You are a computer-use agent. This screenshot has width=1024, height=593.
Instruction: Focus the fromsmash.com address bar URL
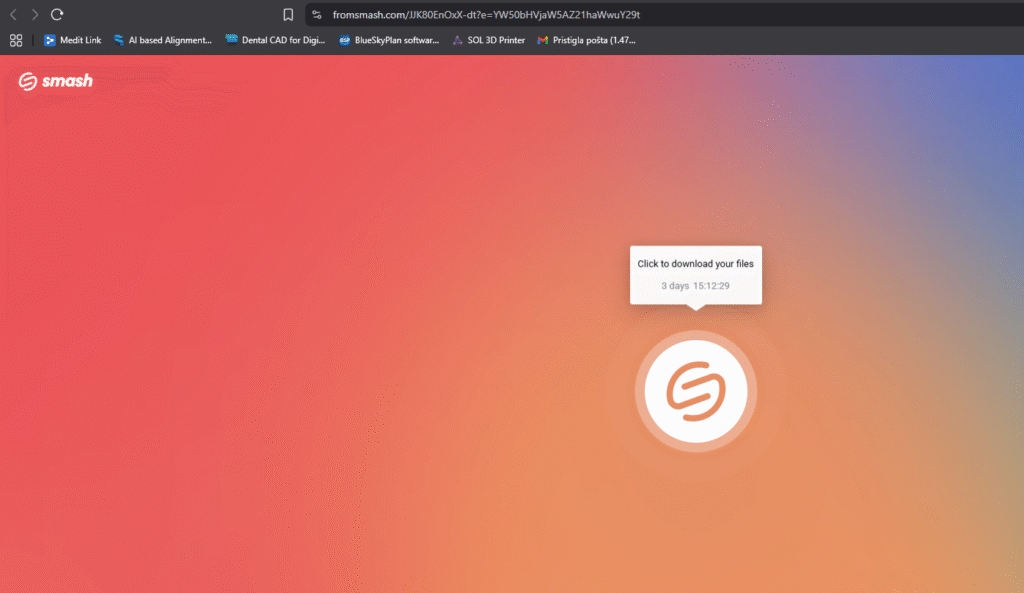pyautogui.click(x=486, y=14)
